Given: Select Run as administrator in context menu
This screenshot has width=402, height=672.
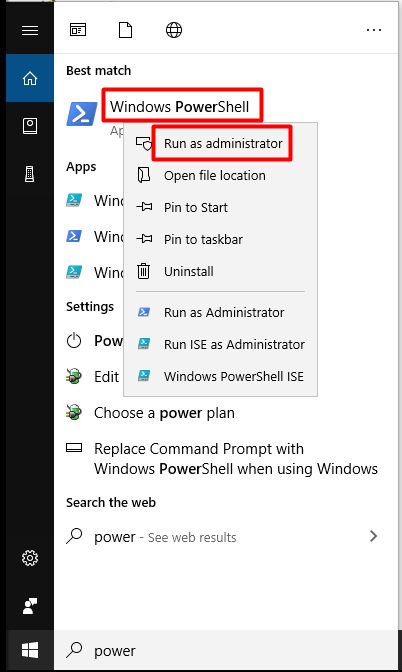Looking at the screenshot, I should pos(223,143).
